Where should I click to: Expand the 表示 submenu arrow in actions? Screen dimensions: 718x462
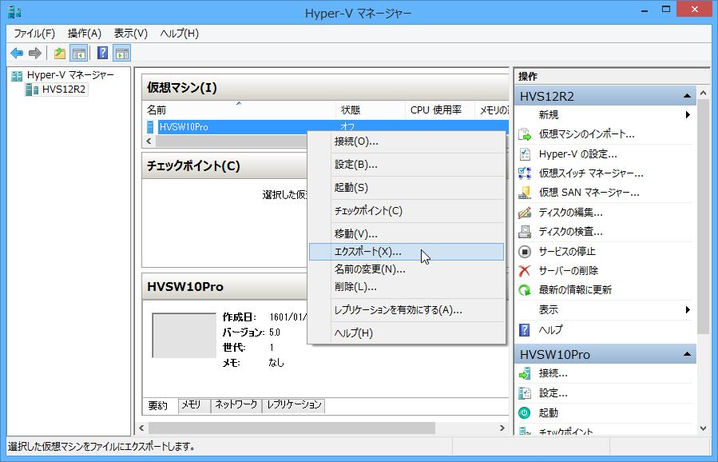(x=688, y=310)
